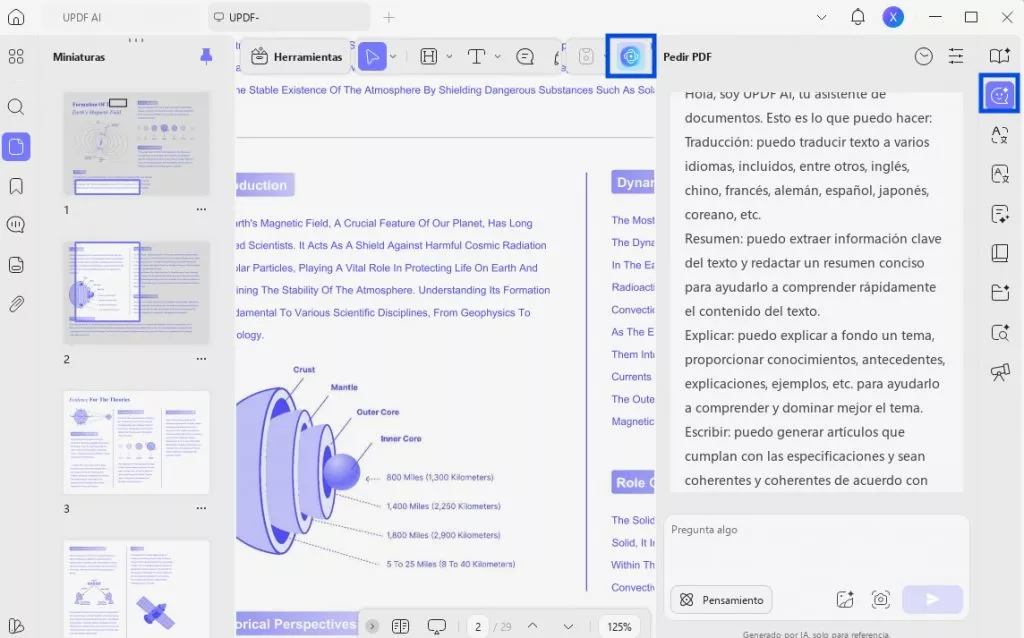Image resolution: width=1024 pixels, height=638 pixels.
Task: Open the 125% zoom level dropdown
Action: (x=619, y=627)
